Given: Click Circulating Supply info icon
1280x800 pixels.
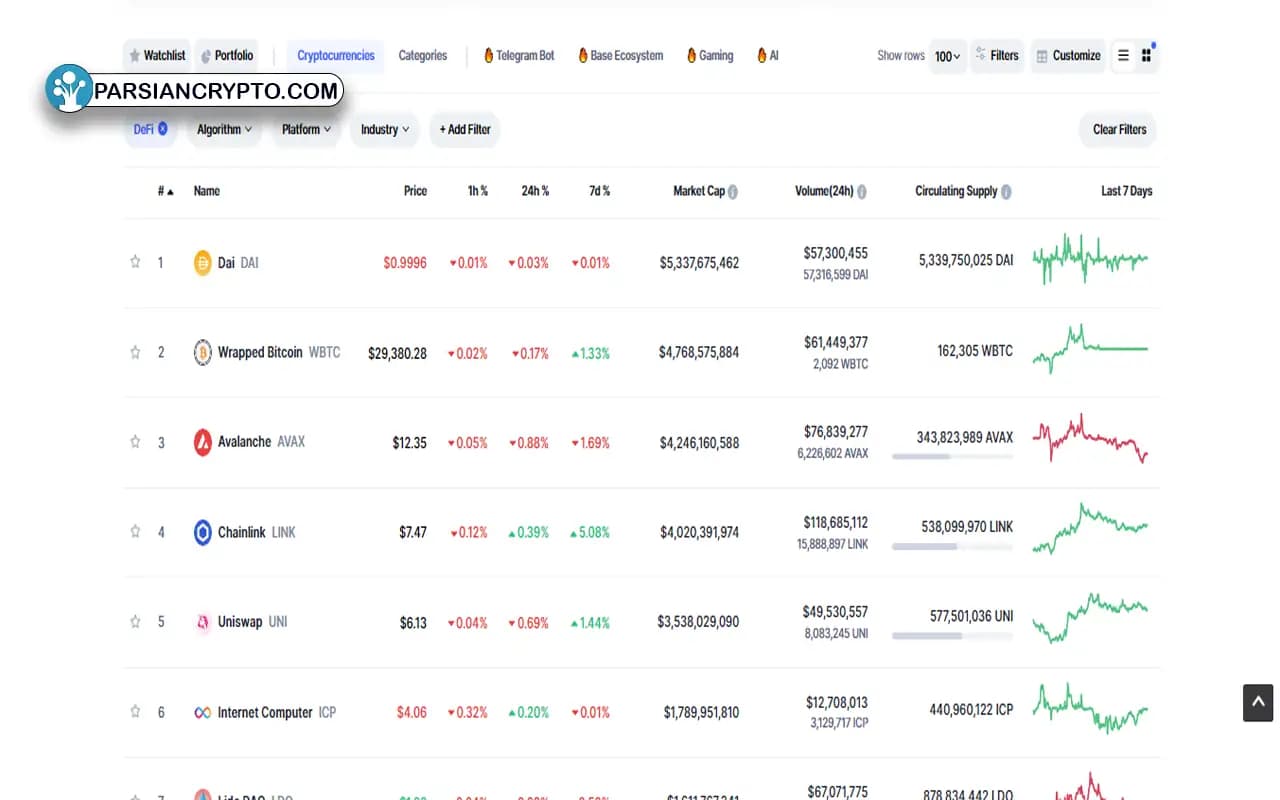Looking at the screenshot, I should tap(1006, 191).
